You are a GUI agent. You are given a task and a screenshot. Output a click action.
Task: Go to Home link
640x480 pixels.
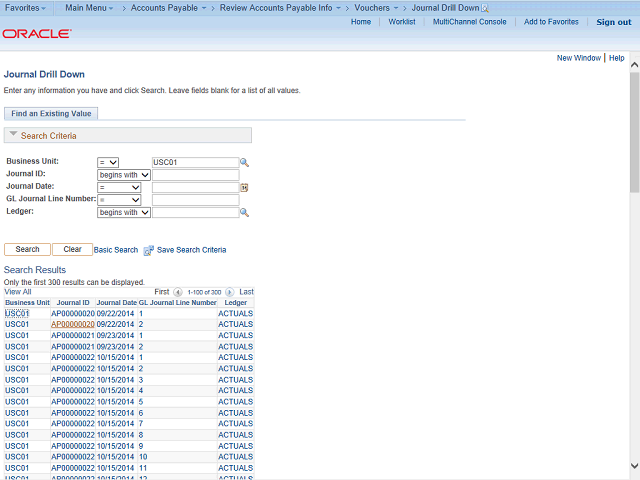pos(361,22)
